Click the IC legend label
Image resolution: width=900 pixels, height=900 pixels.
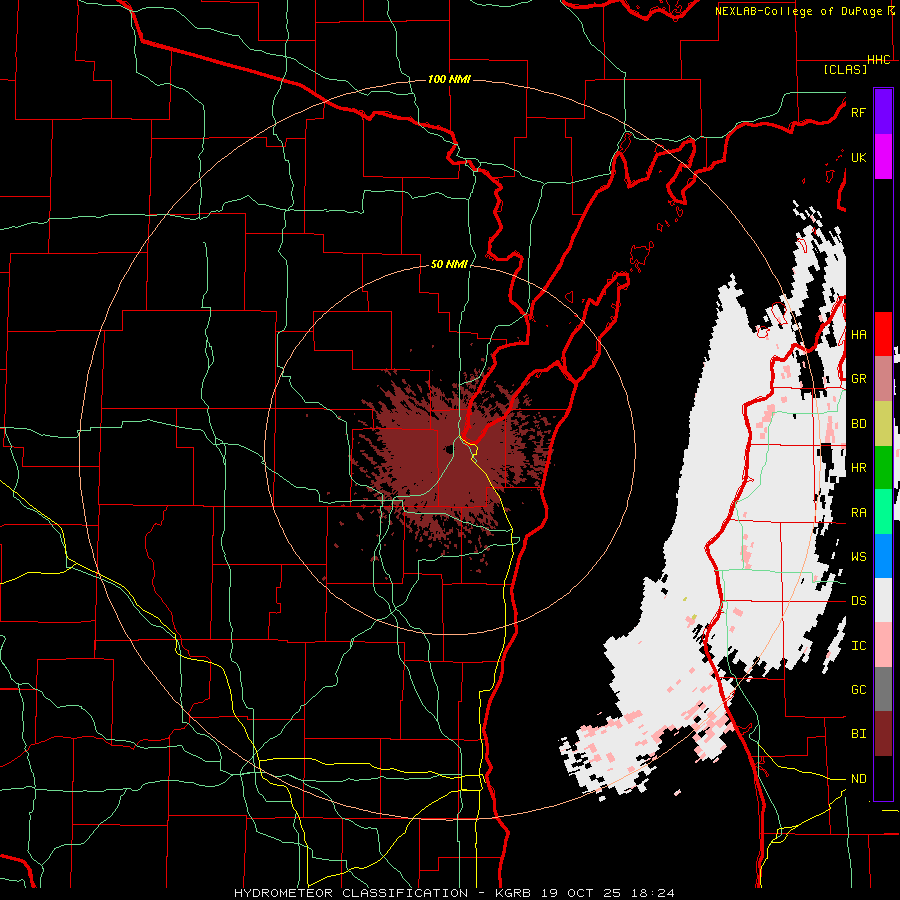[858, 646]
